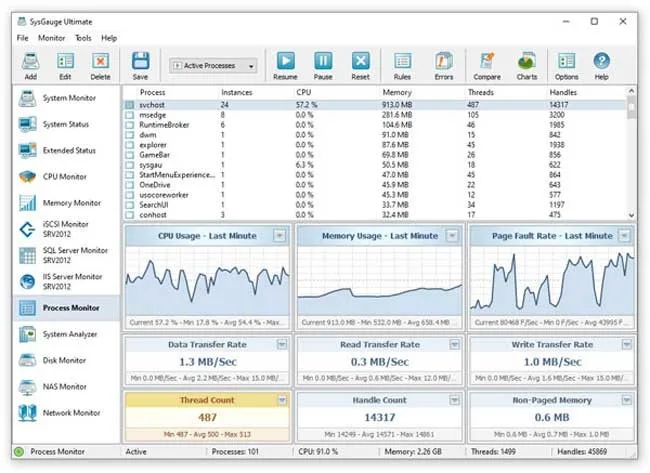
Task: Expand Write Transfer Rate dropdown arrow
Action: 627,344
